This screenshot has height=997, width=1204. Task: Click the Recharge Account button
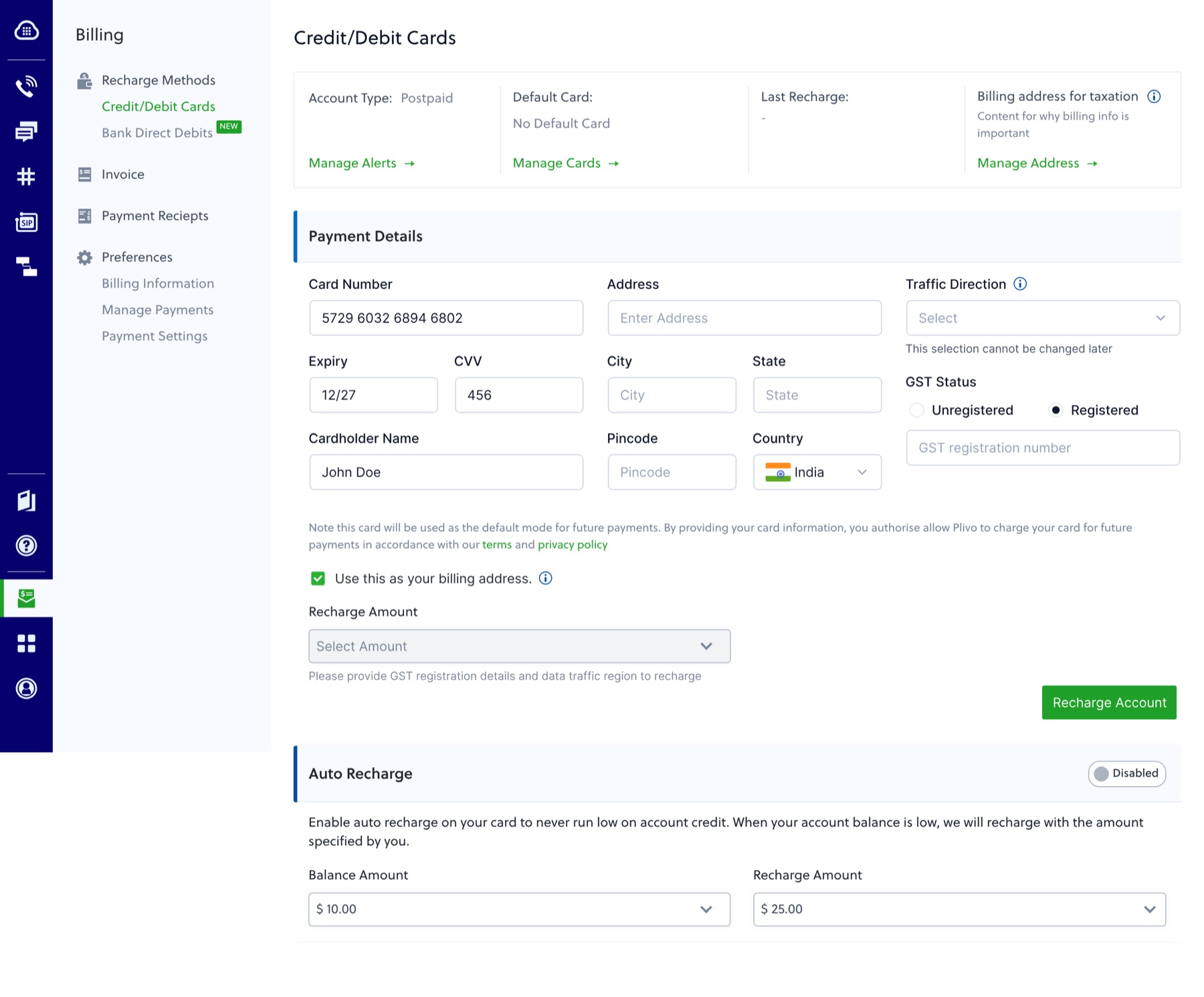[1109, 703]
